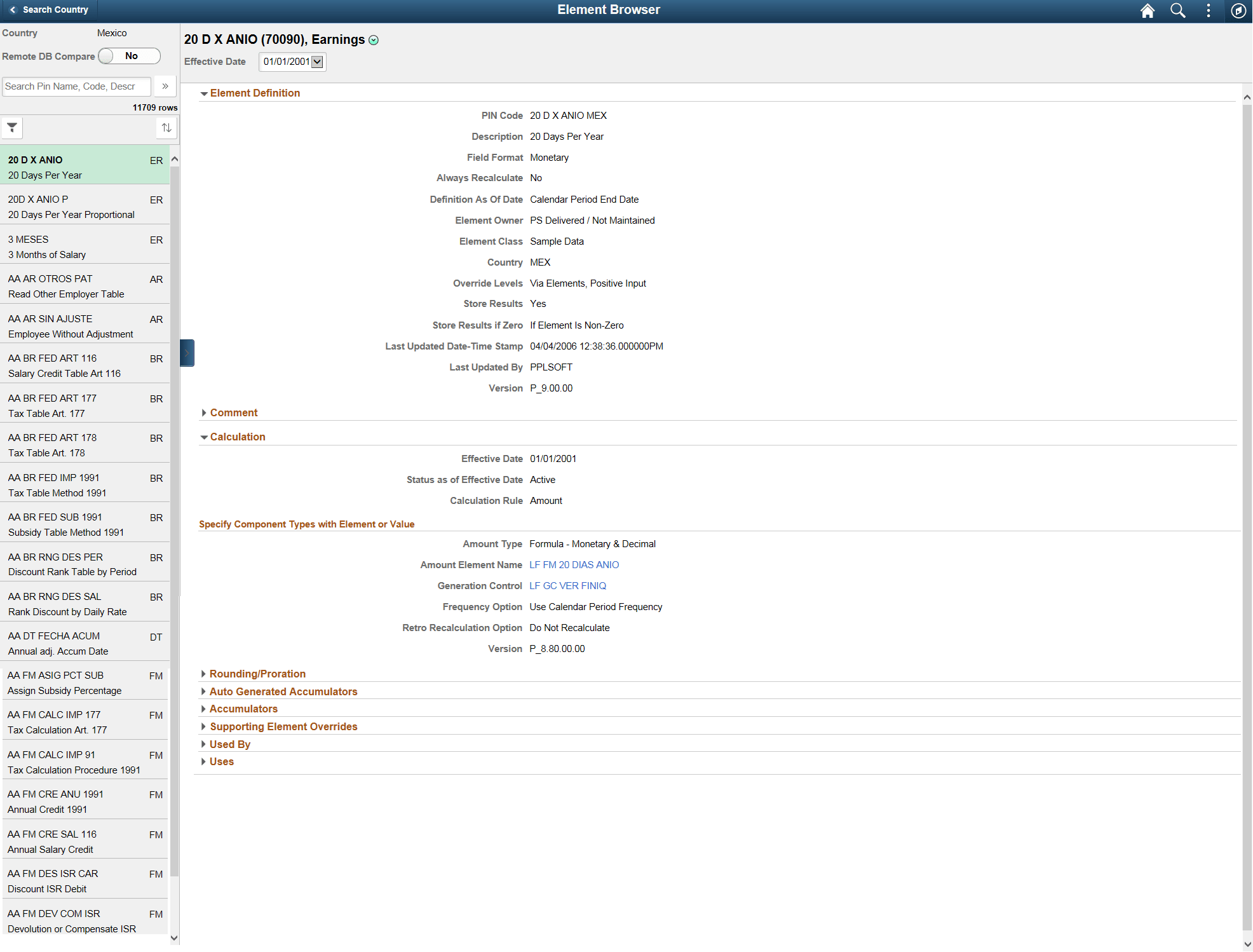
Task: Collapse the Element Definition section
Action: tap(254, 93)
